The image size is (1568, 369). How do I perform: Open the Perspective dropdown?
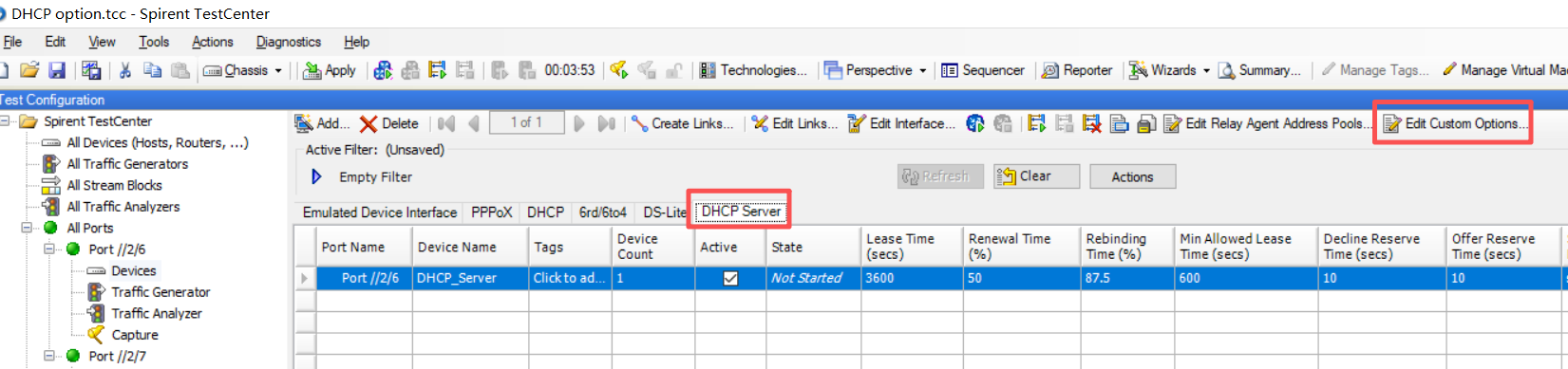click(875, 70)
